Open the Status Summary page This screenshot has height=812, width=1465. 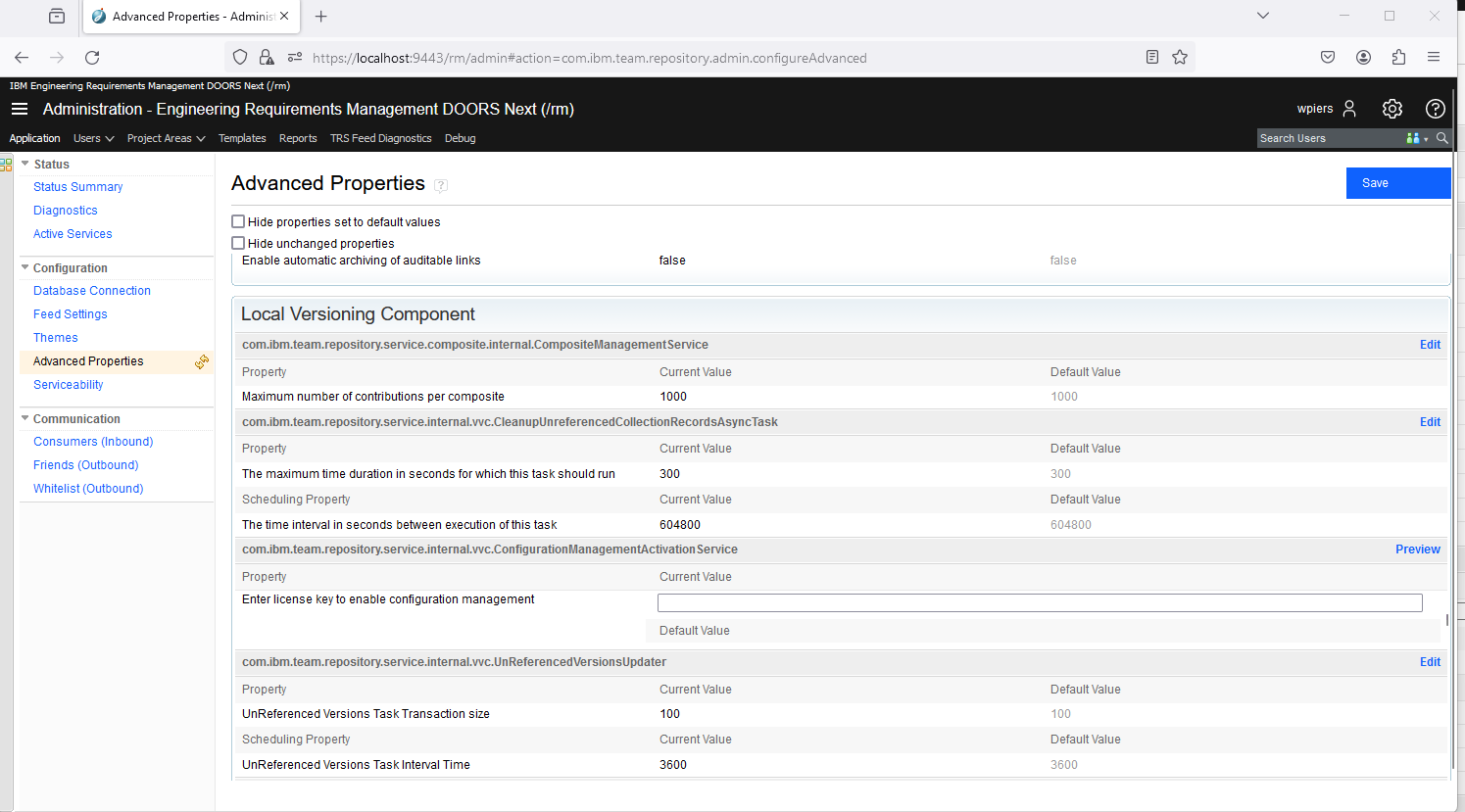78,187
